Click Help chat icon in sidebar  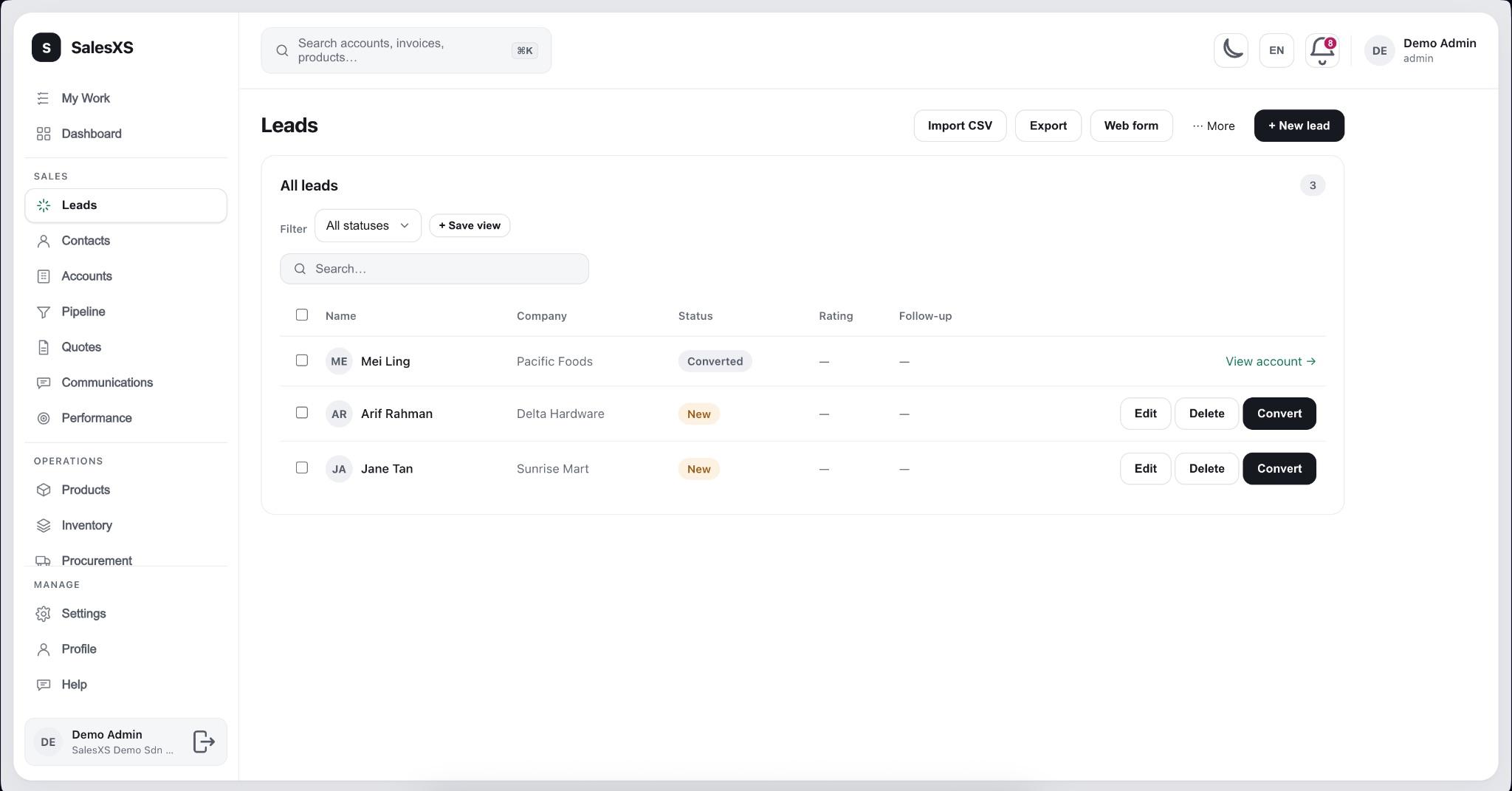(44, 685)
